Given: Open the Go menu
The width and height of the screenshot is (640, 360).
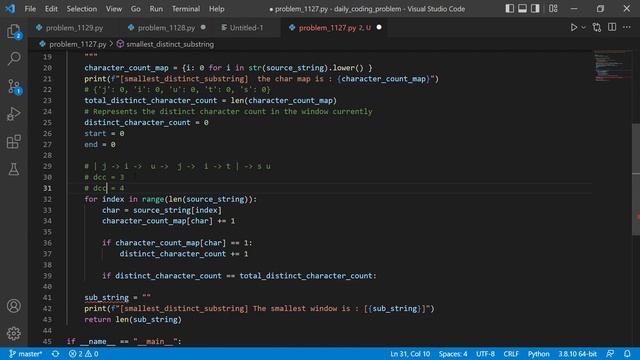Looking at the screenshot, I should (136, 9).
